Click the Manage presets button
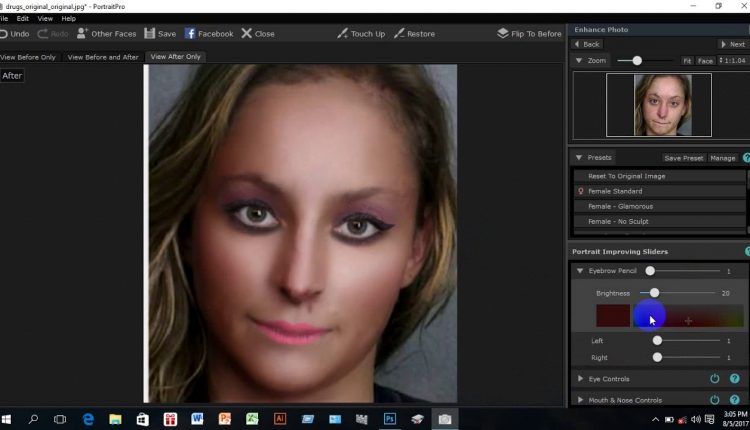The height and width of the screenshot is (430, 750). tap(722, 158)
